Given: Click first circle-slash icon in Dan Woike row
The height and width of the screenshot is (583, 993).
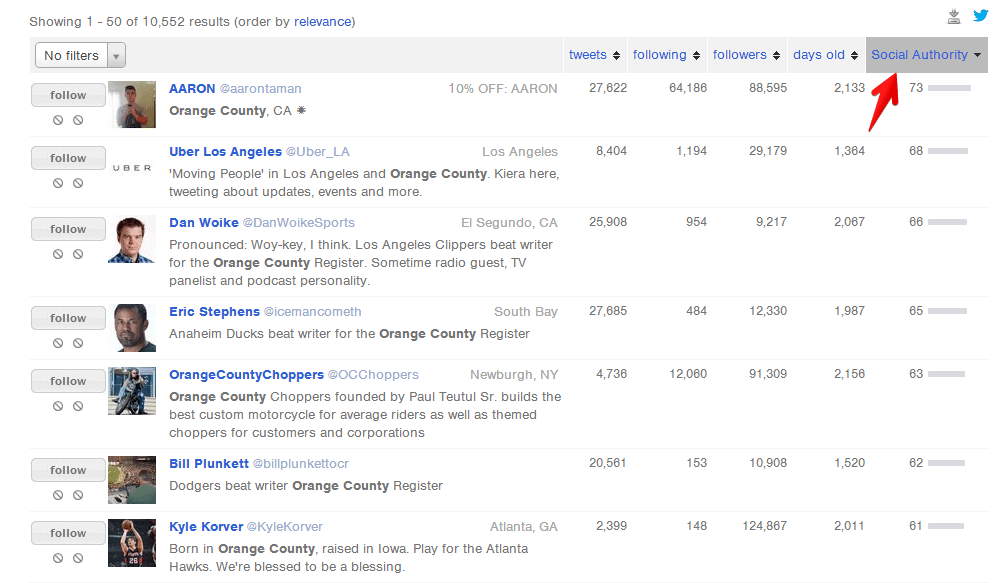Looking at the screenshot, I should point(58,254).
